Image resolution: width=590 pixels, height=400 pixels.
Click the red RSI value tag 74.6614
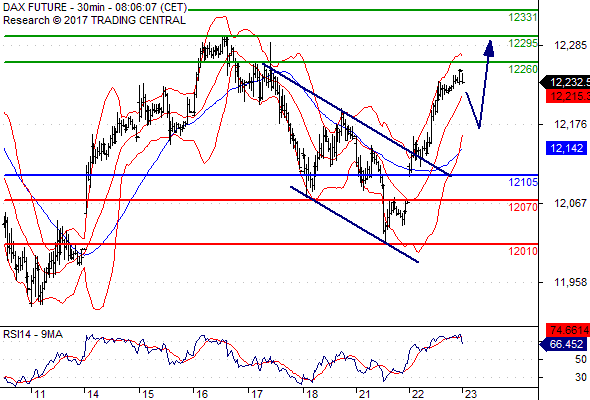click(x=568, y=330)
